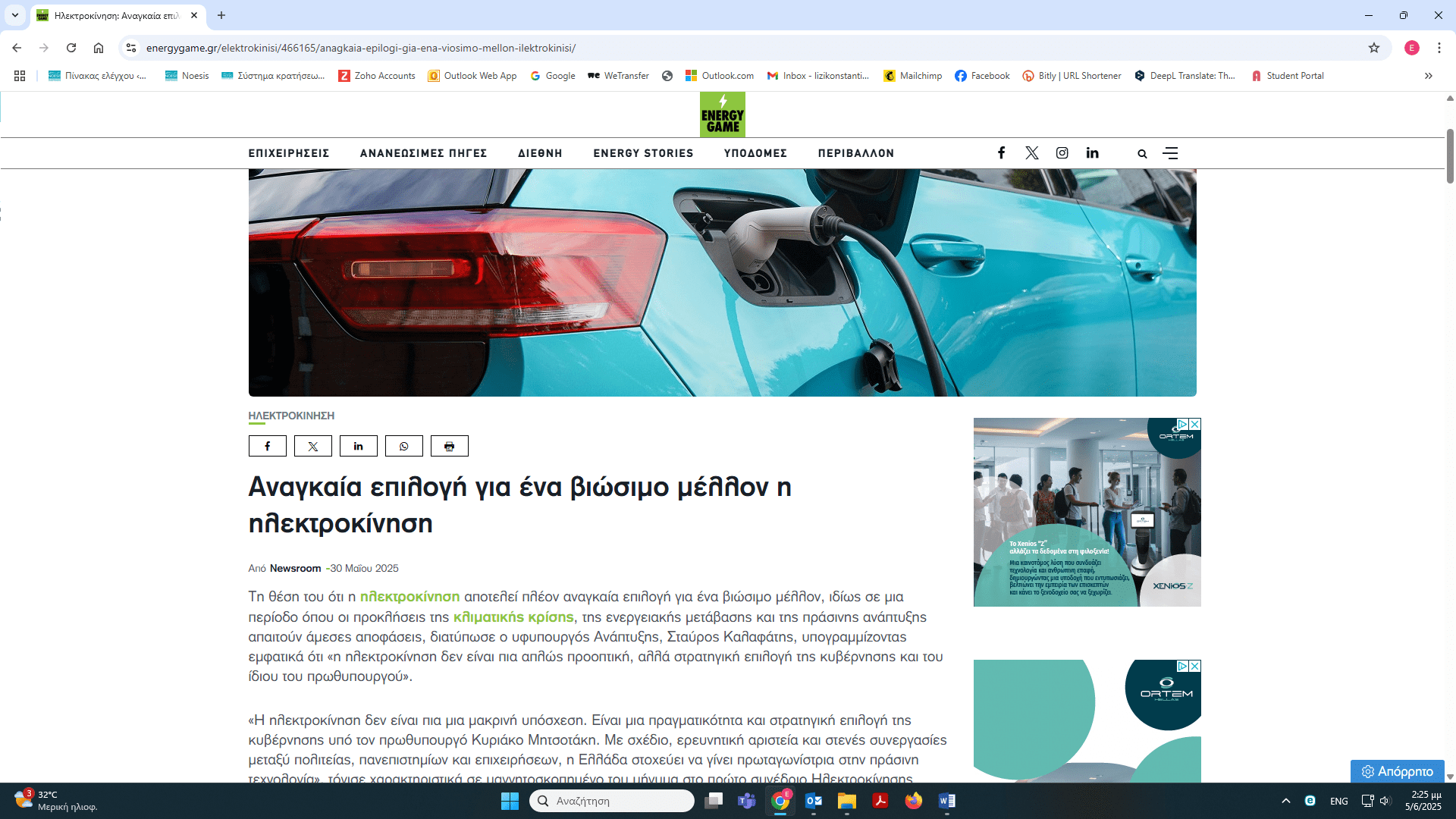Expand hidden bookmarks chevron
1456x819 pixels.
tap(1428, 76)
